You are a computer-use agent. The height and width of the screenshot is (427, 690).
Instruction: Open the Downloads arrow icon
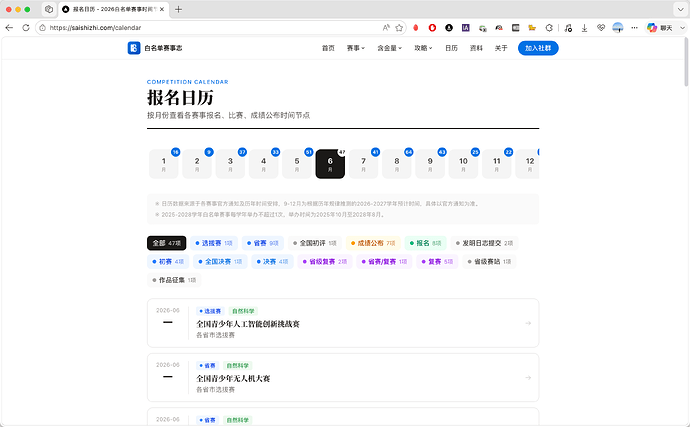584,28
